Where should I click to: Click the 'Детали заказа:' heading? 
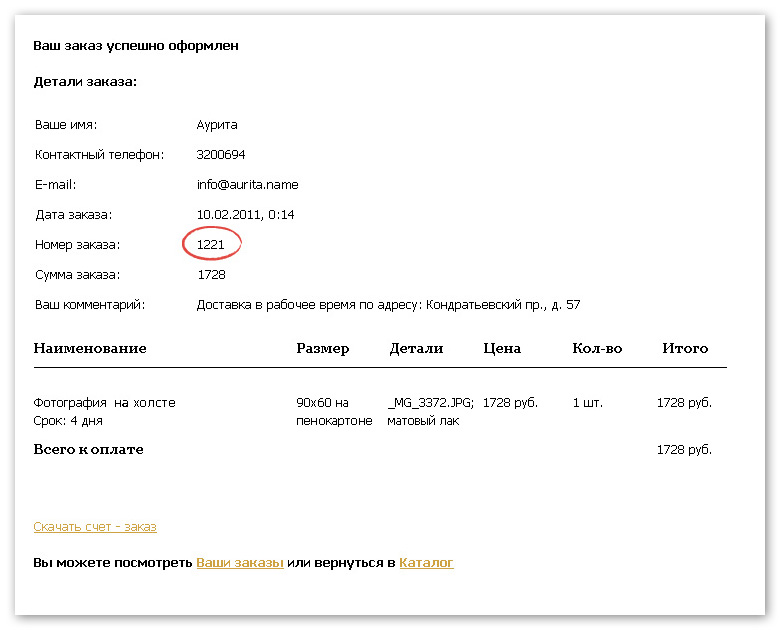tap(85, 82)
